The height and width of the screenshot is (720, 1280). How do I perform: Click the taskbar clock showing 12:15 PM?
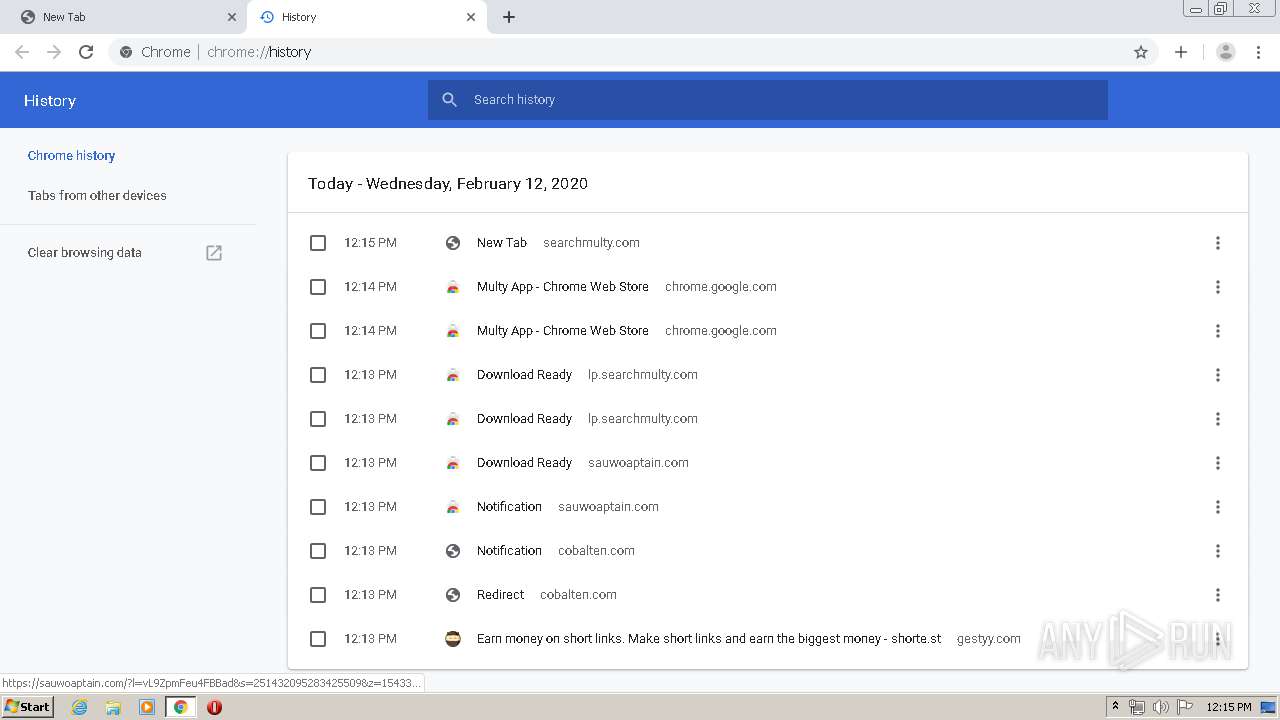coord(1228,707)
